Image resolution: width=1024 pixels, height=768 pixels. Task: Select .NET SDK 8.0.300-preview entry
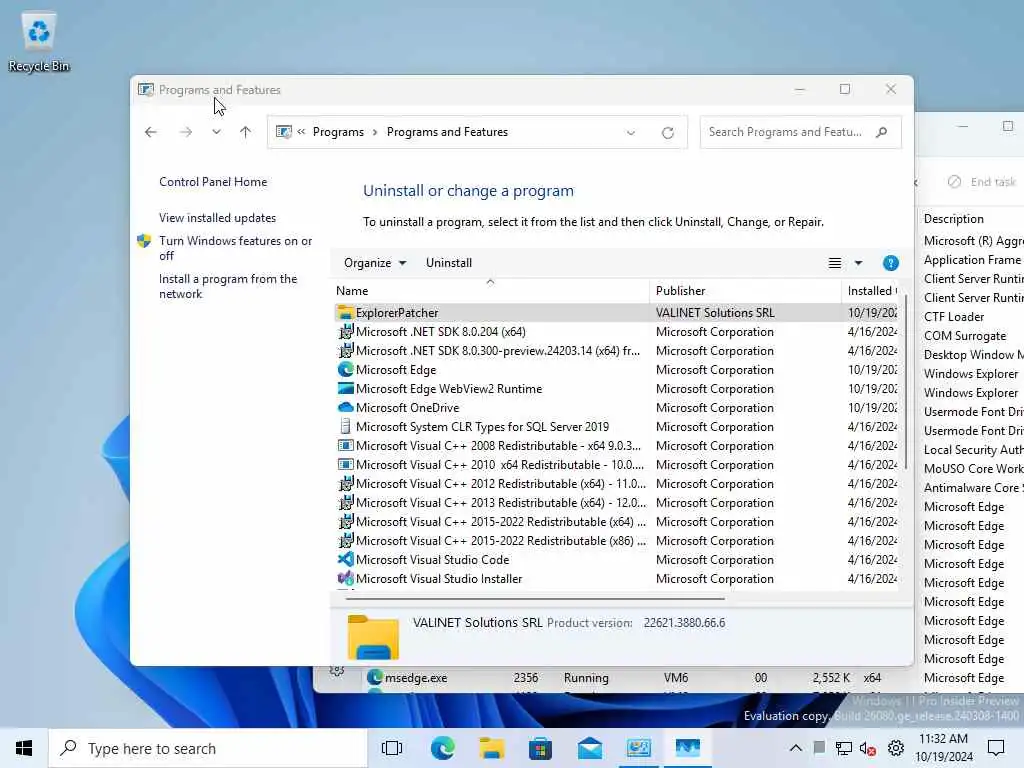pos(616,351)
